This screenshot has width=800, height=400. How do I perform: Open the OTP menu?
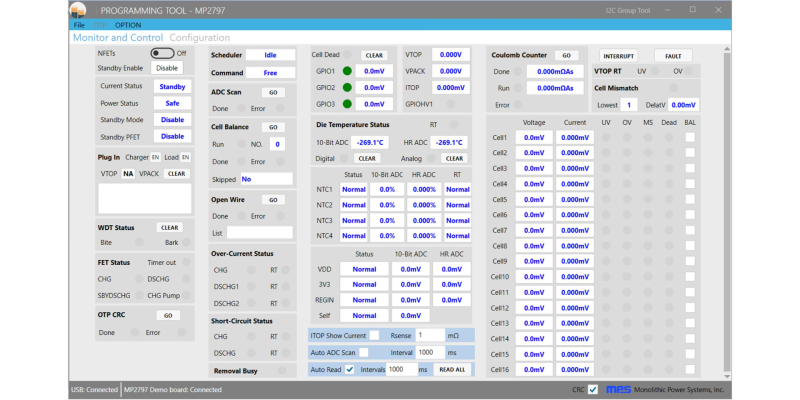click(x=99, y=25)
